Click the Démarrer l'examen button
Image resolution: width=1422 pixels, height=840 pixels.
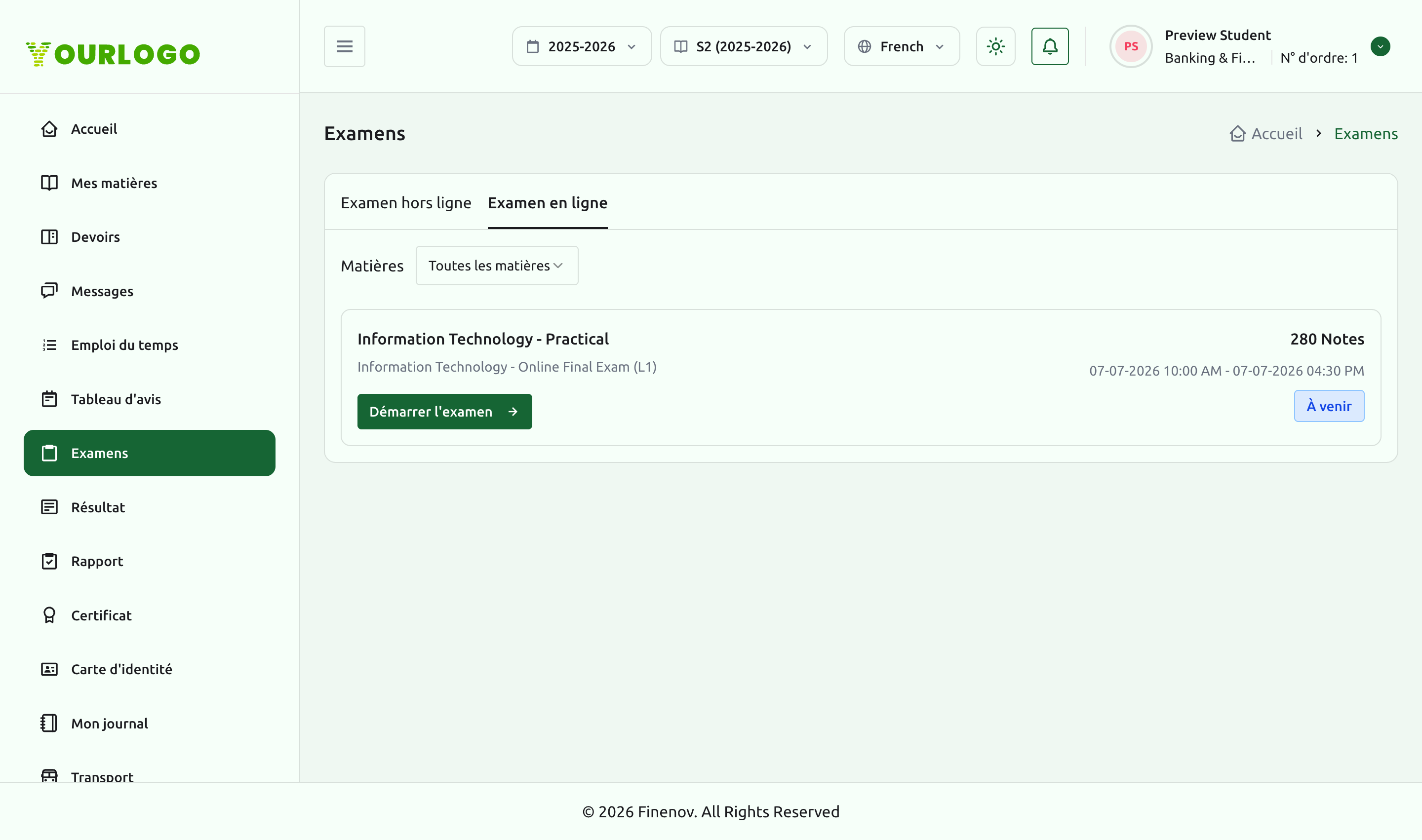[444, 412]
